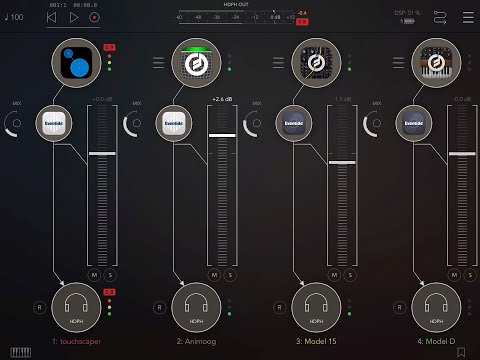The height and width of the screenshot is (360, 480).
Task: Click the Model D volume fader handle
Action: click(x=462, y=154)
